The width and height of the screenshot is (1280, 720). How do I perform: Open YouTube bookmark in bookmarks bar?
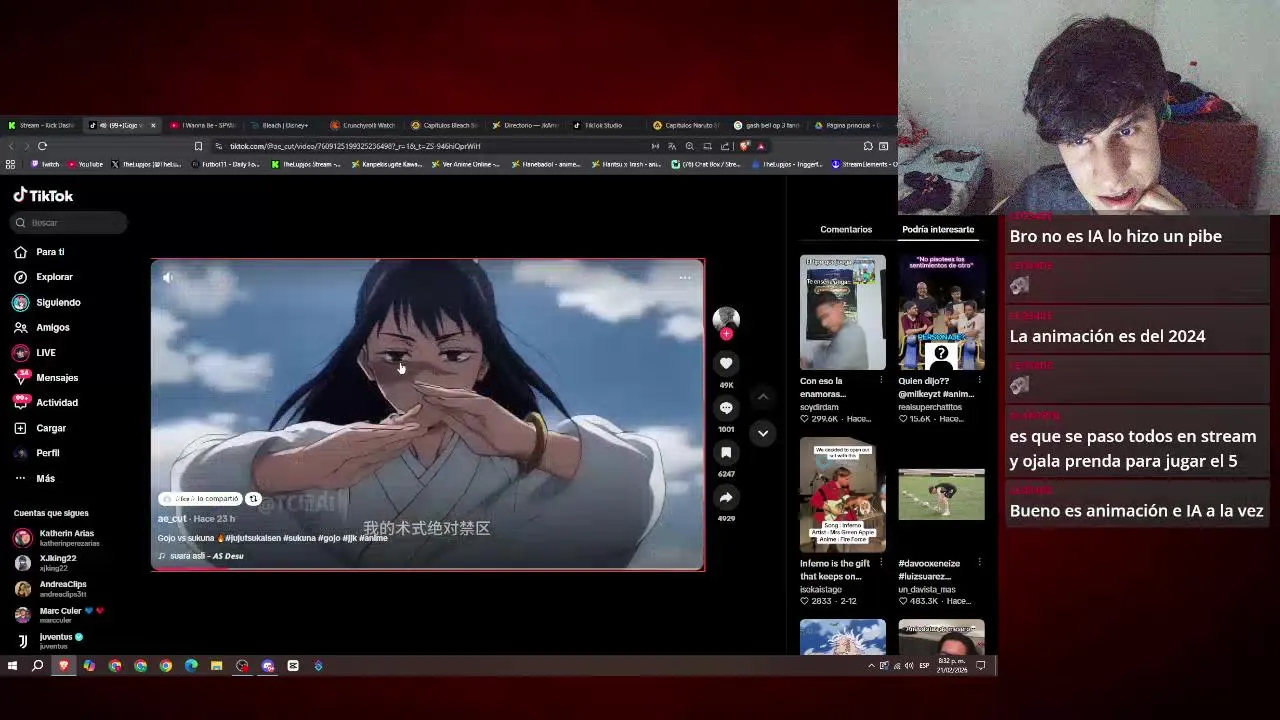[x=85, y=164]
